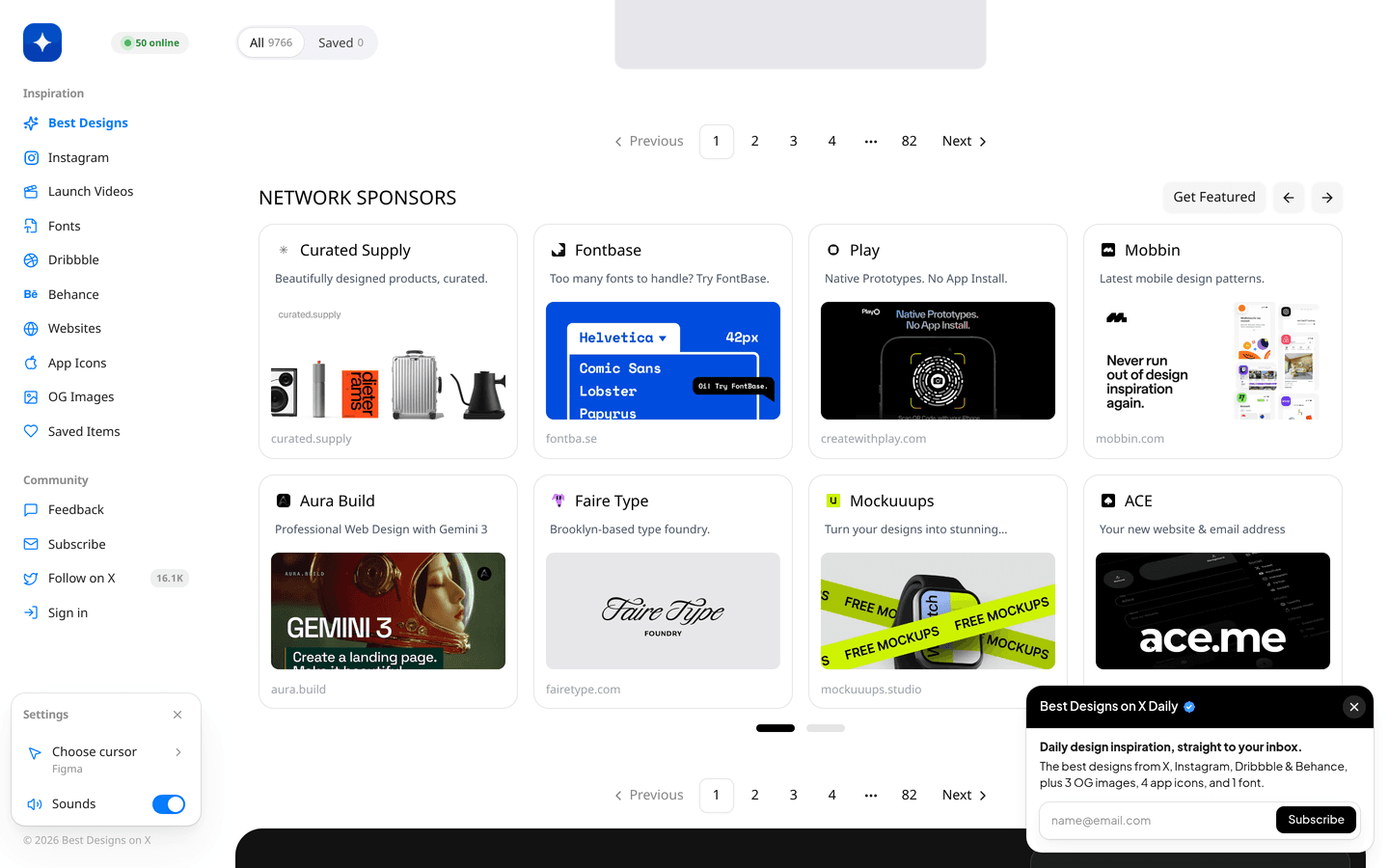
Task: Click the Subscribe envelope icon in sidebar
Action: click(31, 544)
